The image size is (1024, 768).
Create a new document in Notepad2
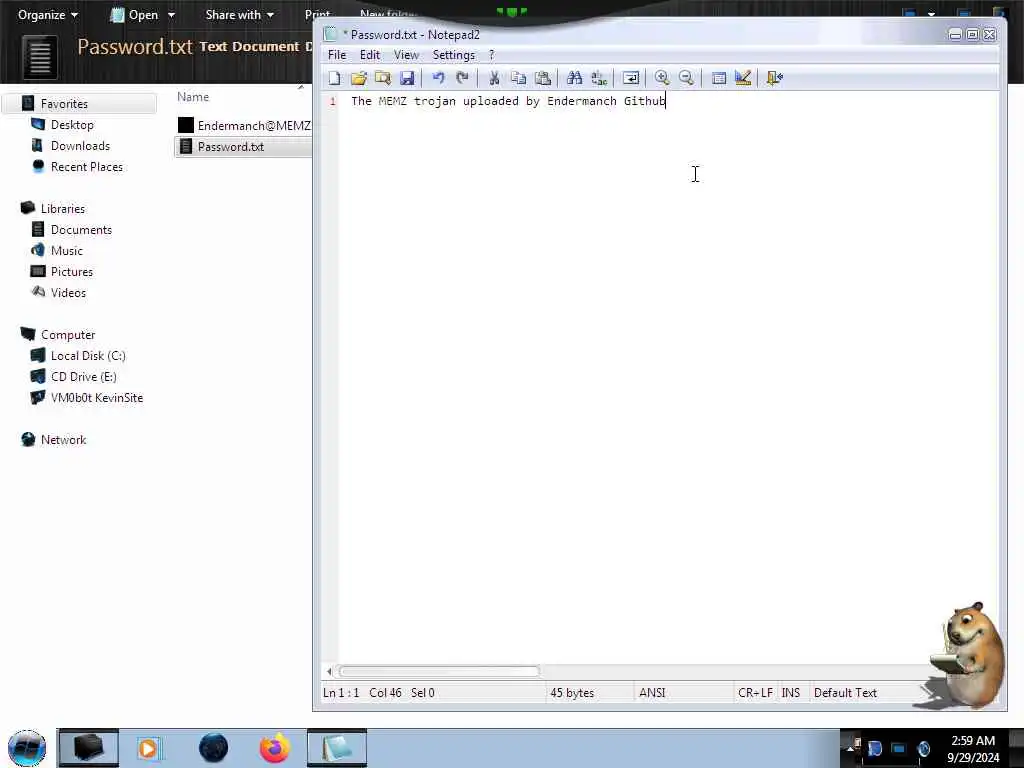click(334, 78)
